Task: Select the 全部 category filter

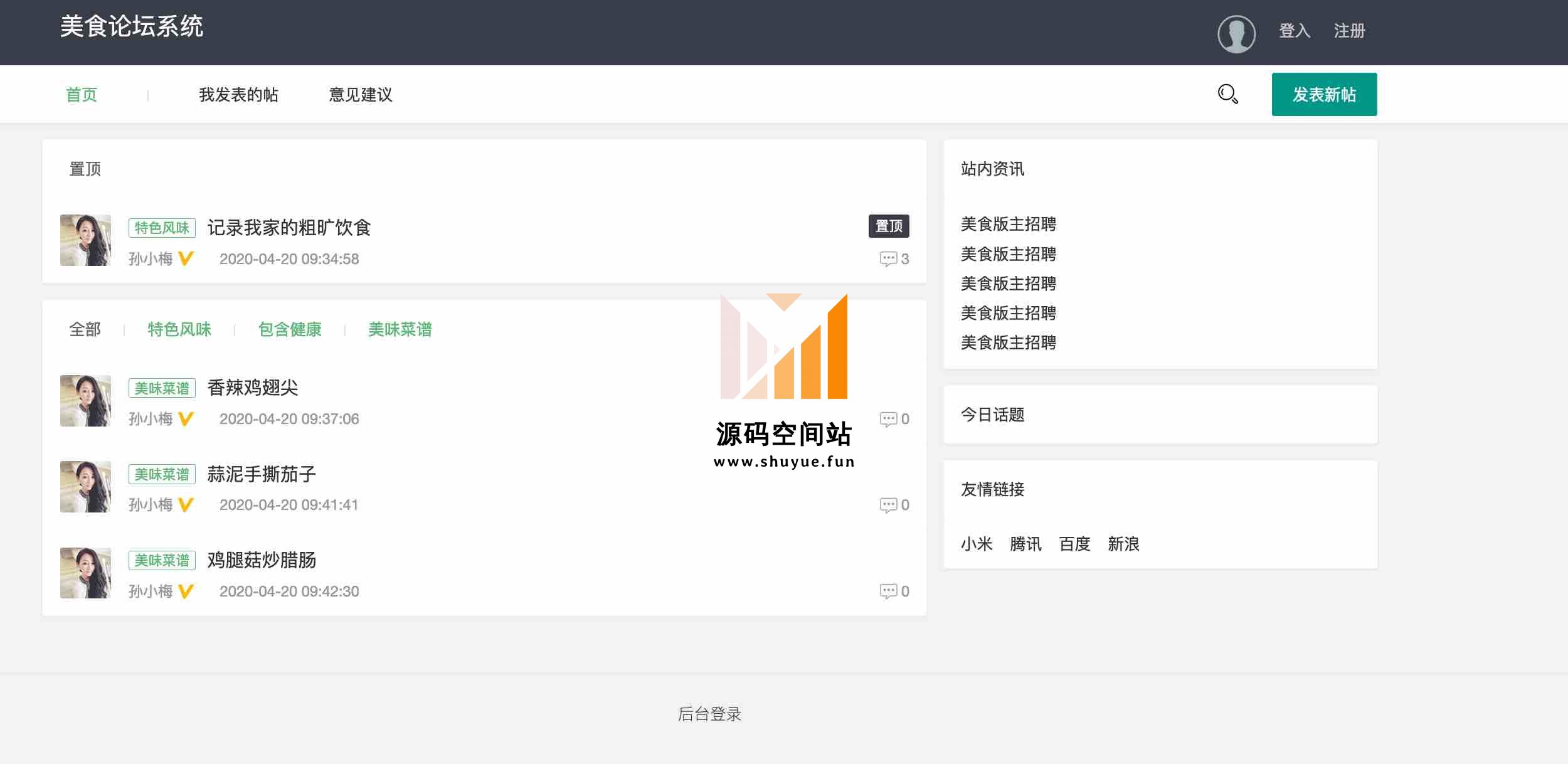Action: point(85,329)
